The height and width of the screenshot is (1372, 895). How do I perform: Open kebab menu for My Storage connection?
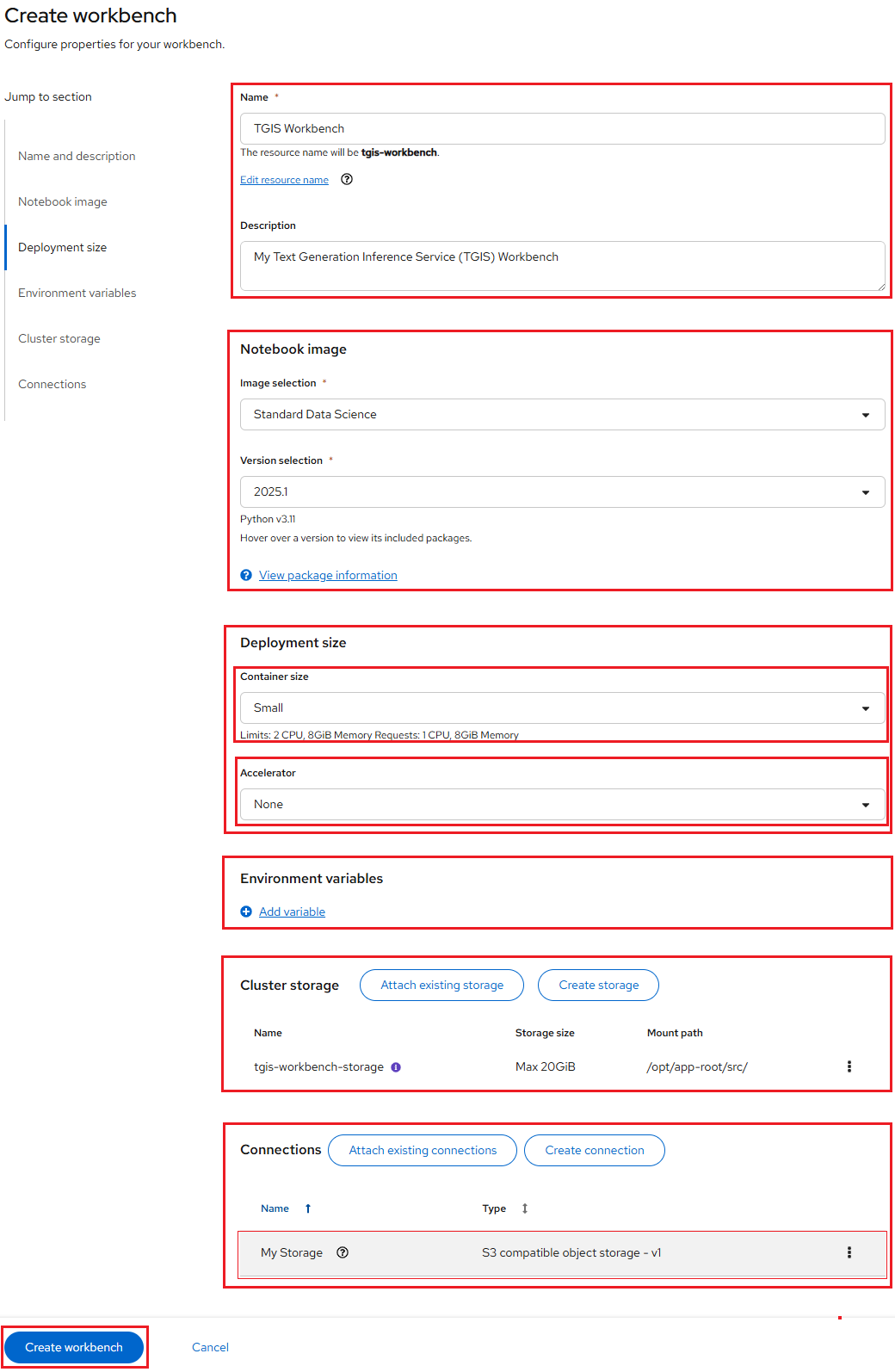pyautogui.click(x=849, y=1253)
